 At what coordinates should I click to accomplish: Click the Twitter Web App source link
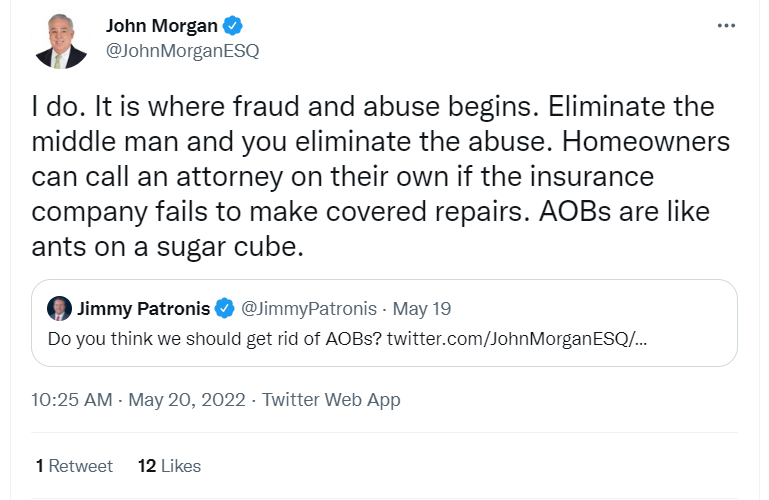[331, 400]
